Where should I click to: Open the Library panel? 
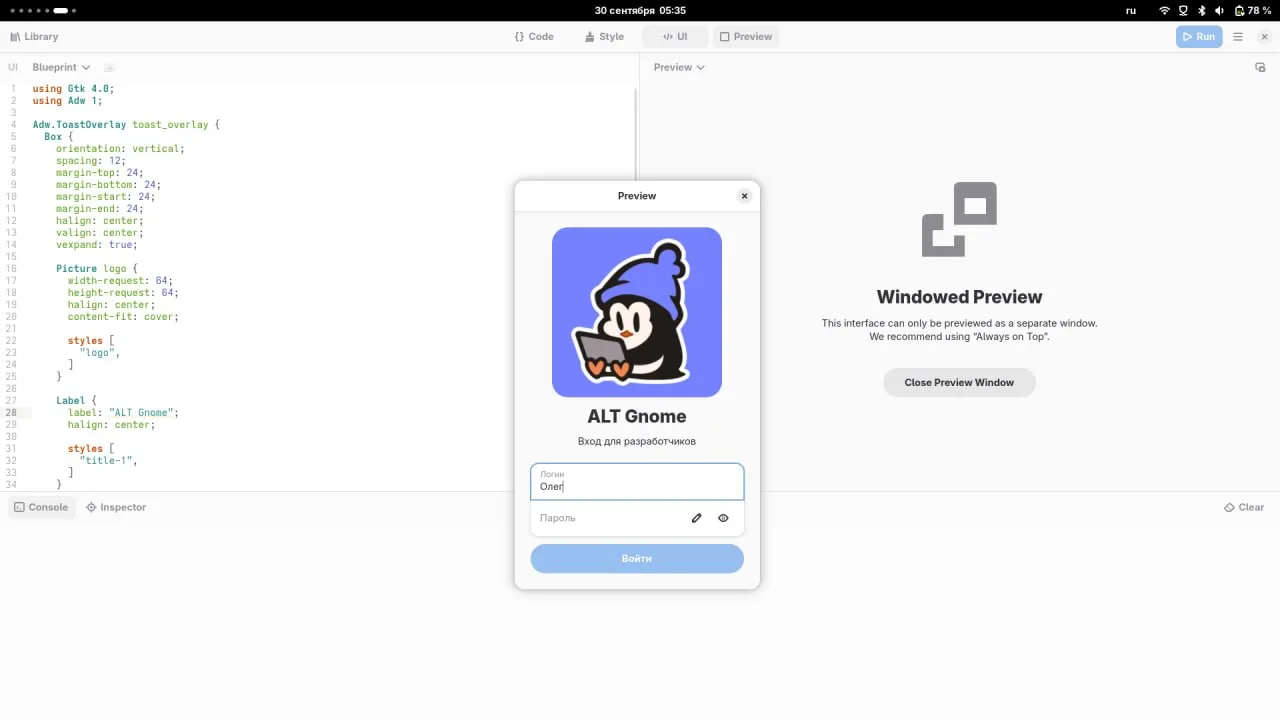[x=34, y=36]
